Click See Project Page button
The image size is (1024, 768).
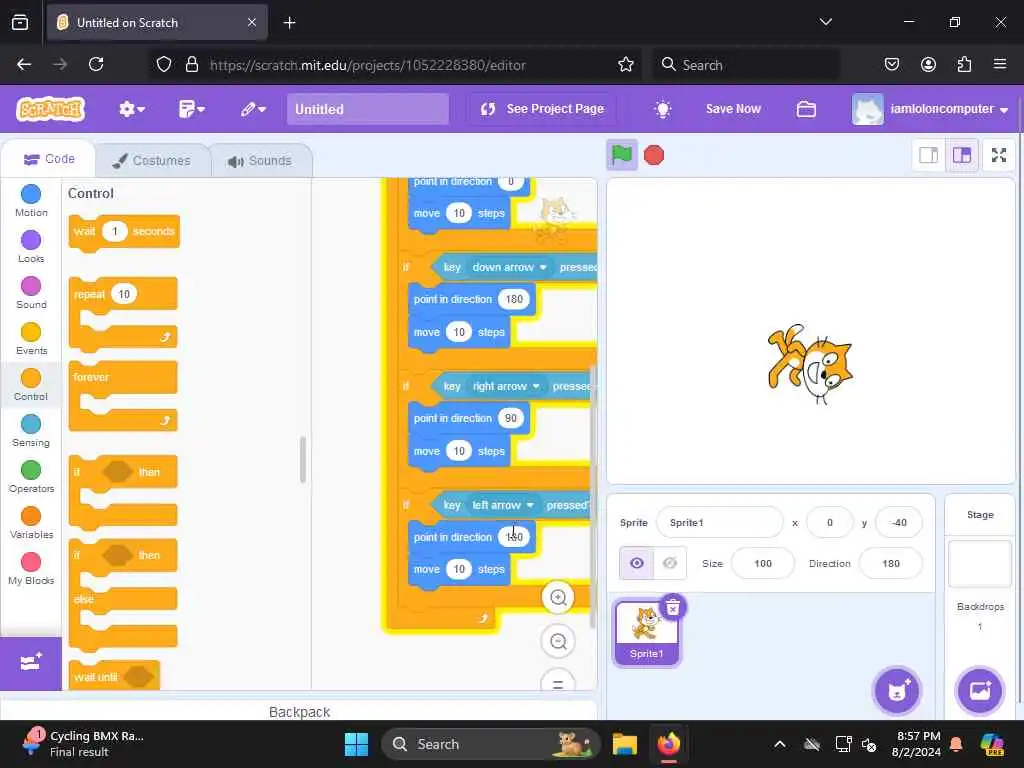coord(542,109)
